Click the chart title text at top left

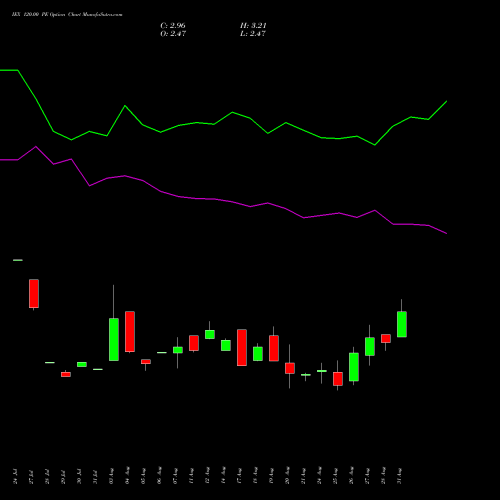coord(67,15)
